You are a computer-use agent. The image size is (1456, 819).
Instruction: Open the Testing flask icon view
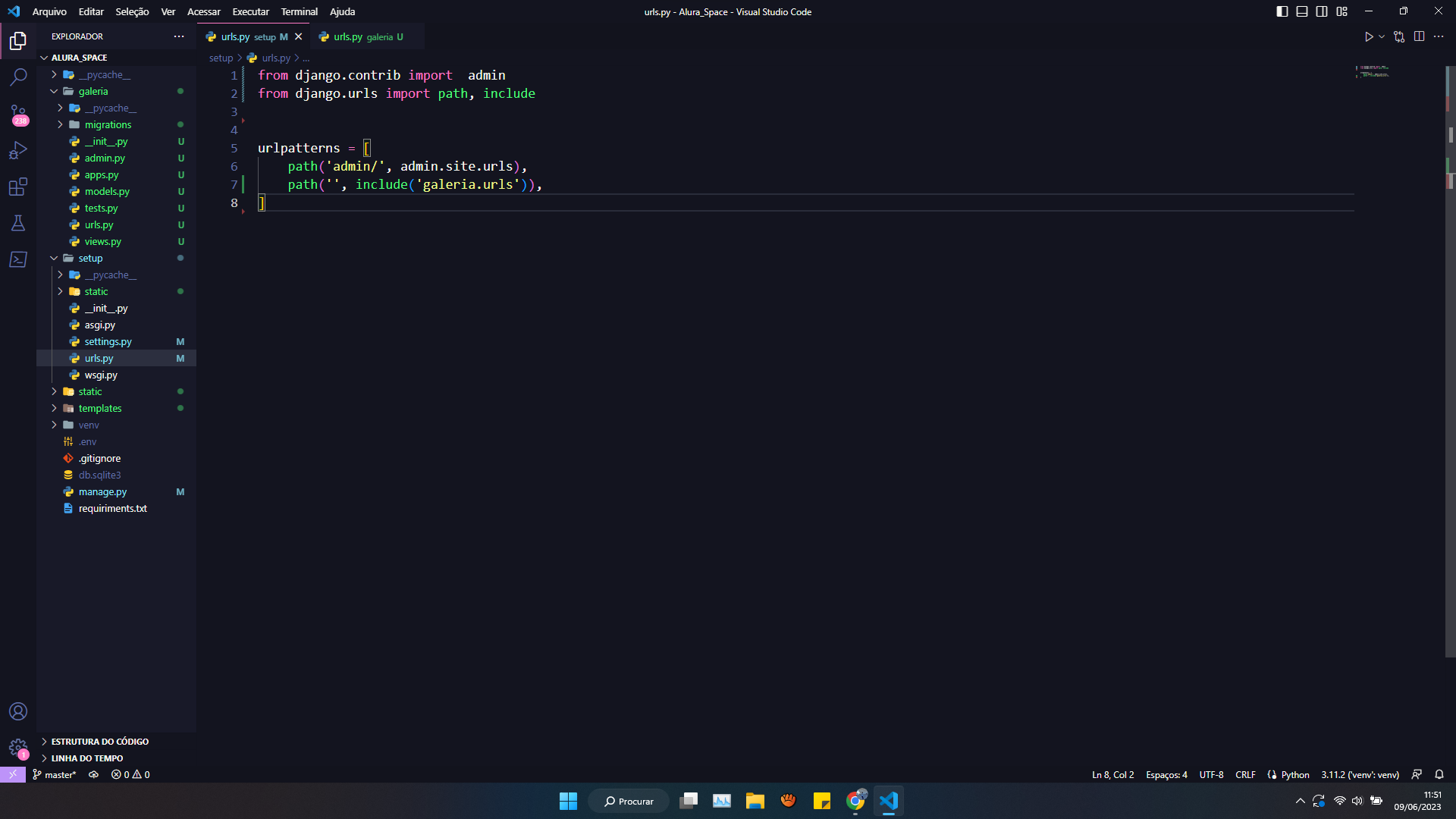[18, 223]
